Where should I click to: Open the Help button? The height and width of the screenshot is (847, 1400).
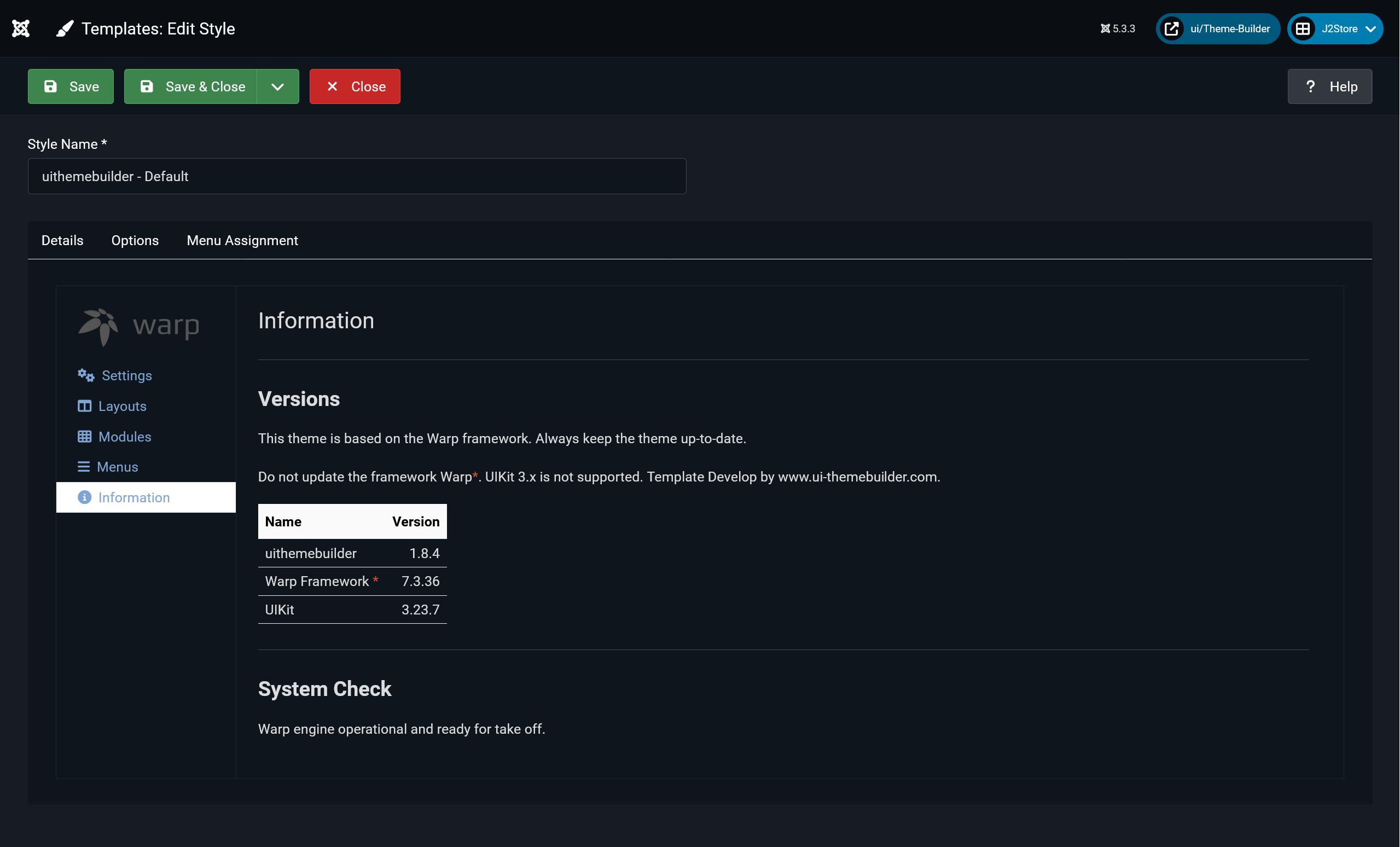coord(1329,86)
